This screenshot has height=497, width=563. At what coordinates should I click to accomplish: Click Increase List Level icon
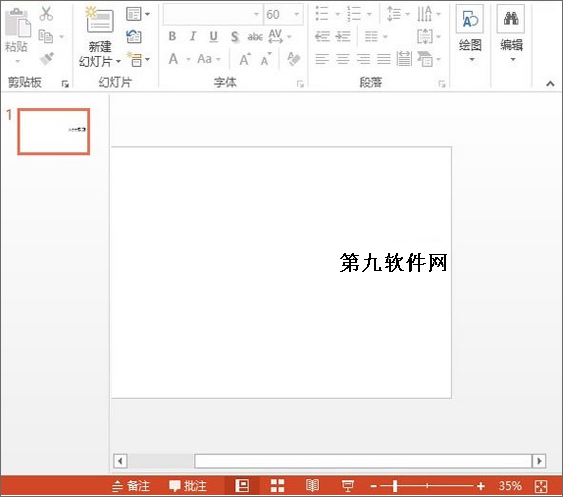[343, 36]
